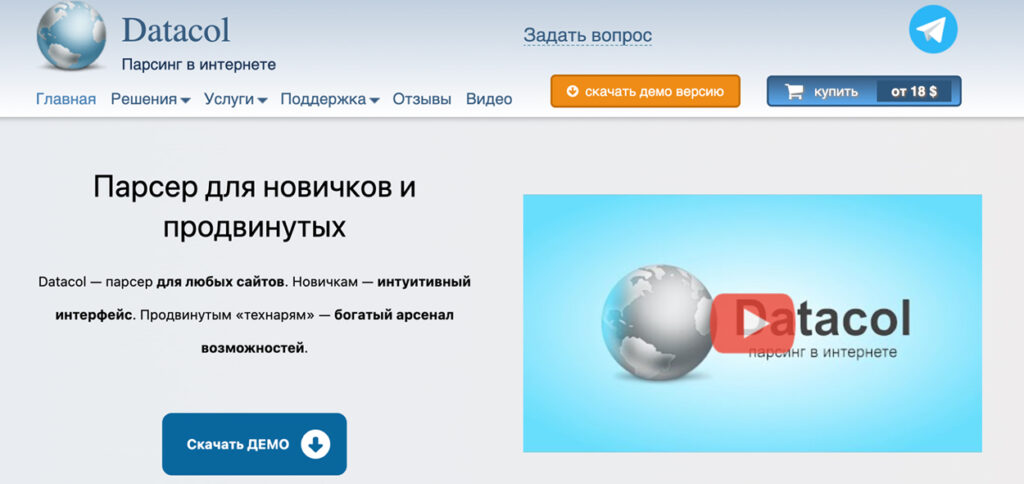Click the Задать вопрос link
The width and height of the screenshot is (1024, 484).
click(x=588, y=35)
